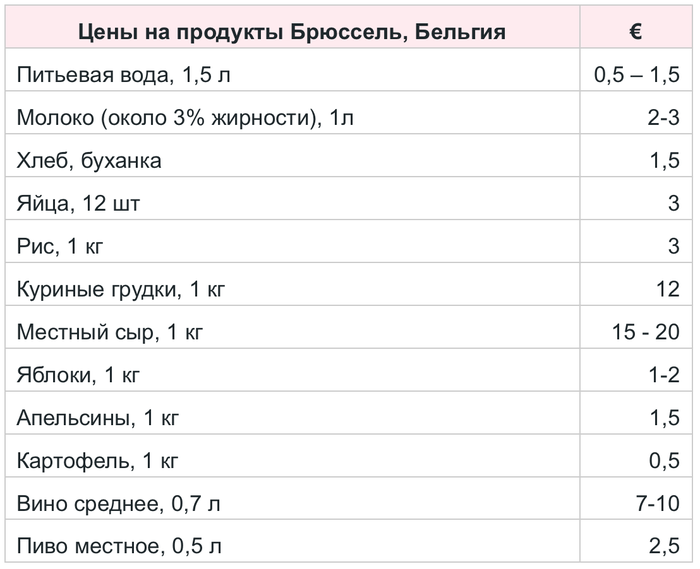
Task: Click the price 0,5 – 1,5 for water
Action: pos(637,76)
